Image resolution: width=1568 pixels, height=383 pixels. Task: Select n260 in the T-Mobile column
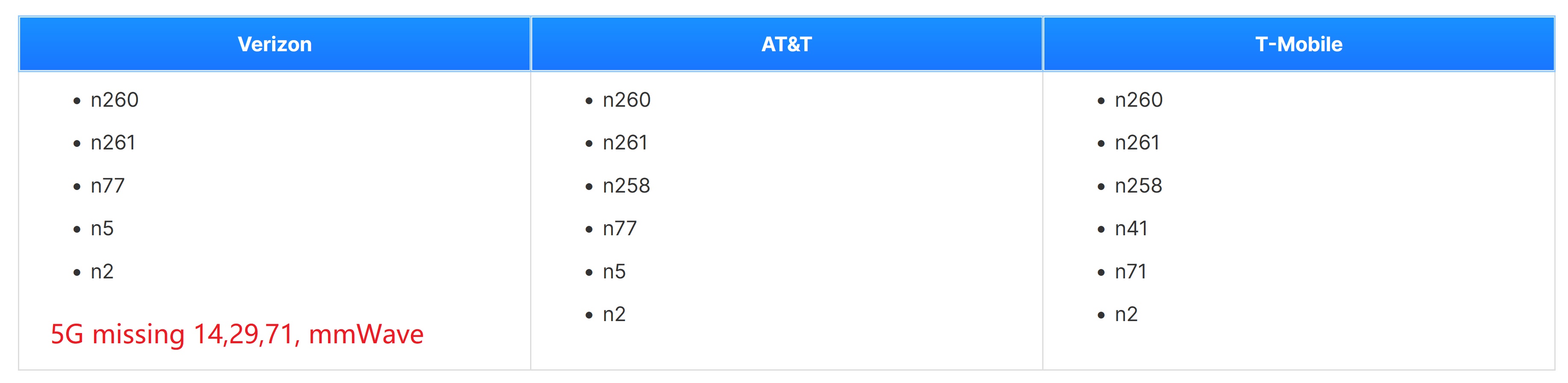pos(1138,100)
